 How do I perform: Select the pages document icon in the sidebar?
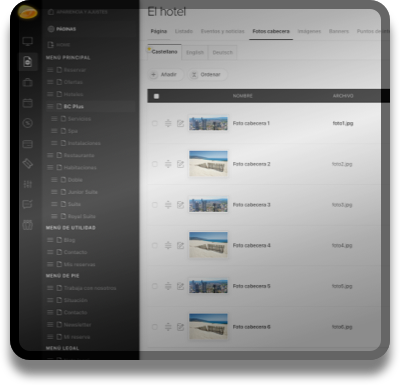tap(28, 62)
